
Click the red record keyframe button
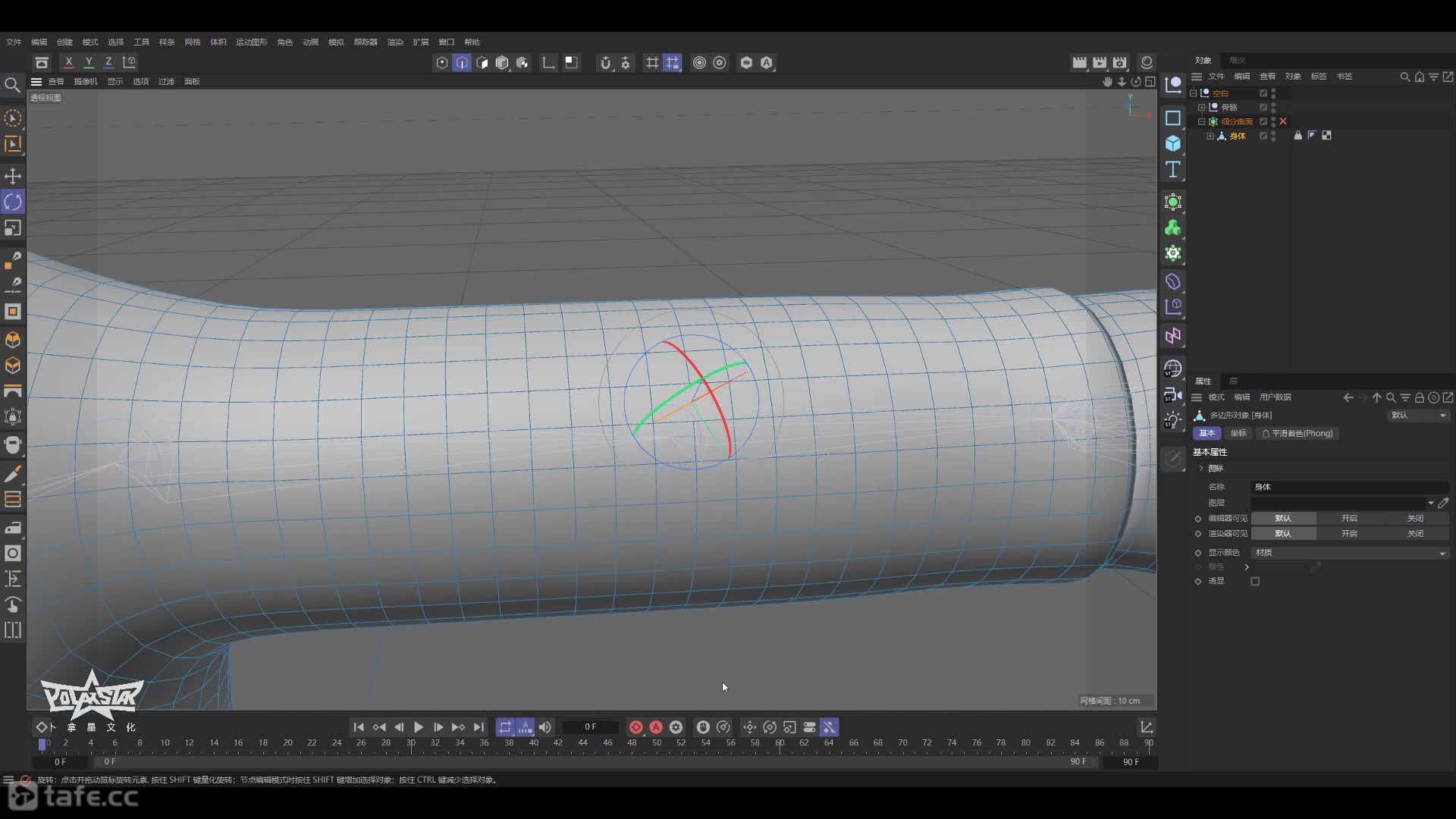[x=636, y=727]
